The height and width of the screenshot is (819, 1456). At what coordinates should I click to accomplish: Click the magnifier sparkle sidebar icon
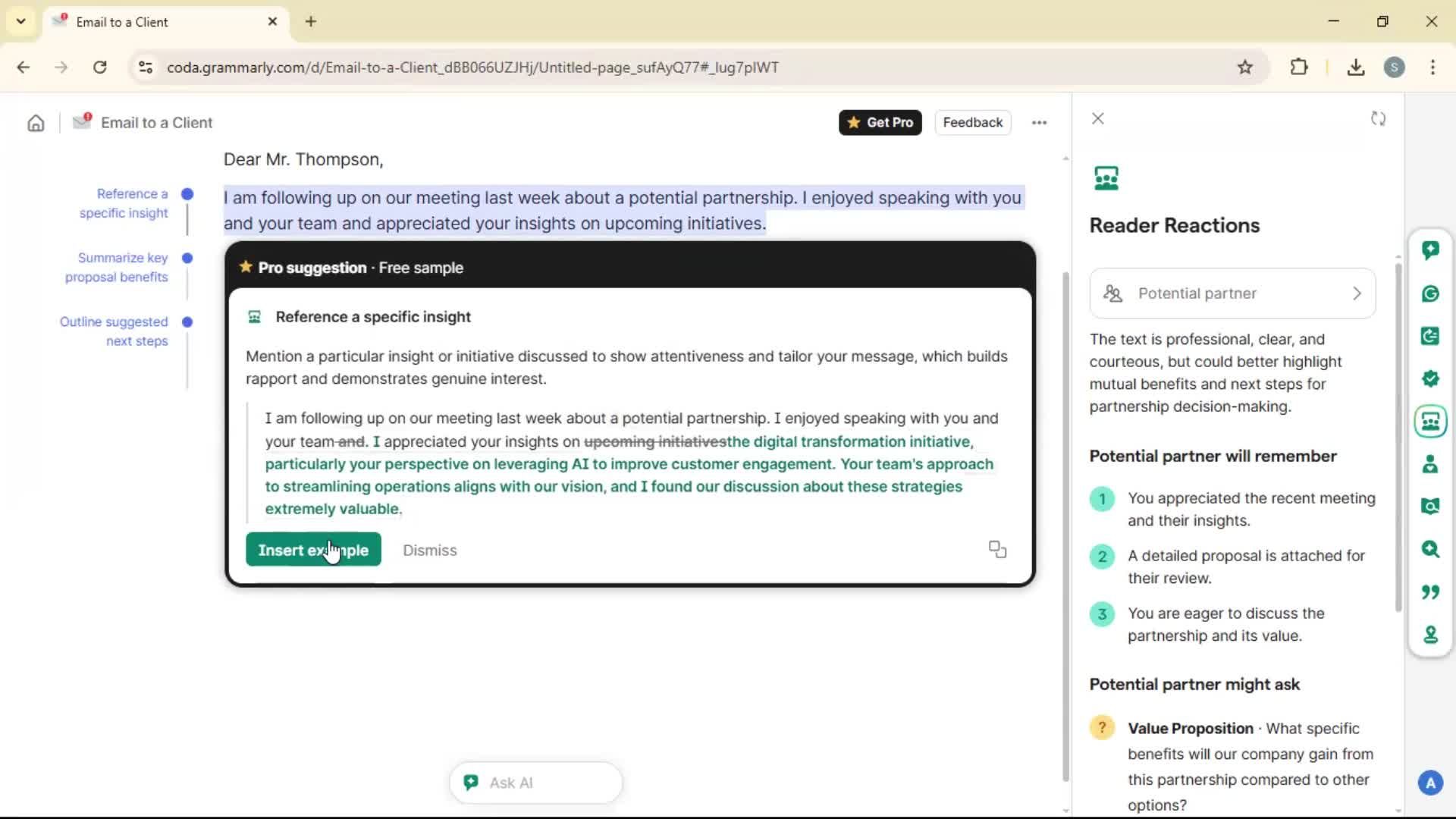tap(1430, 549)
